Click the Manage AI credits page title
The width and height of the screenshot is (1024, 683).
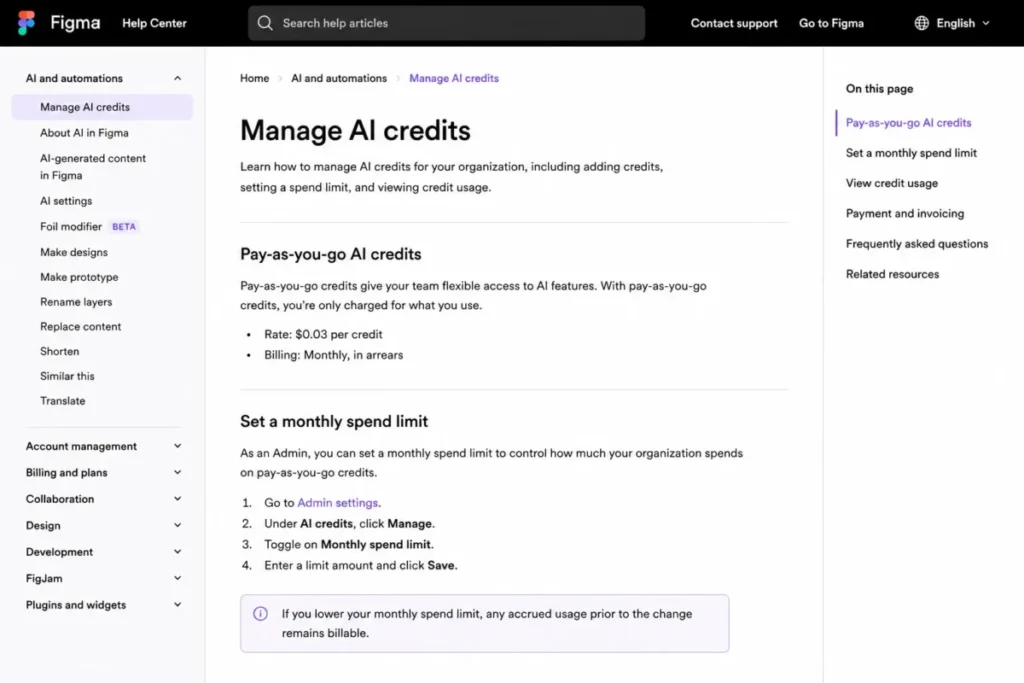(x=355, y=131)
